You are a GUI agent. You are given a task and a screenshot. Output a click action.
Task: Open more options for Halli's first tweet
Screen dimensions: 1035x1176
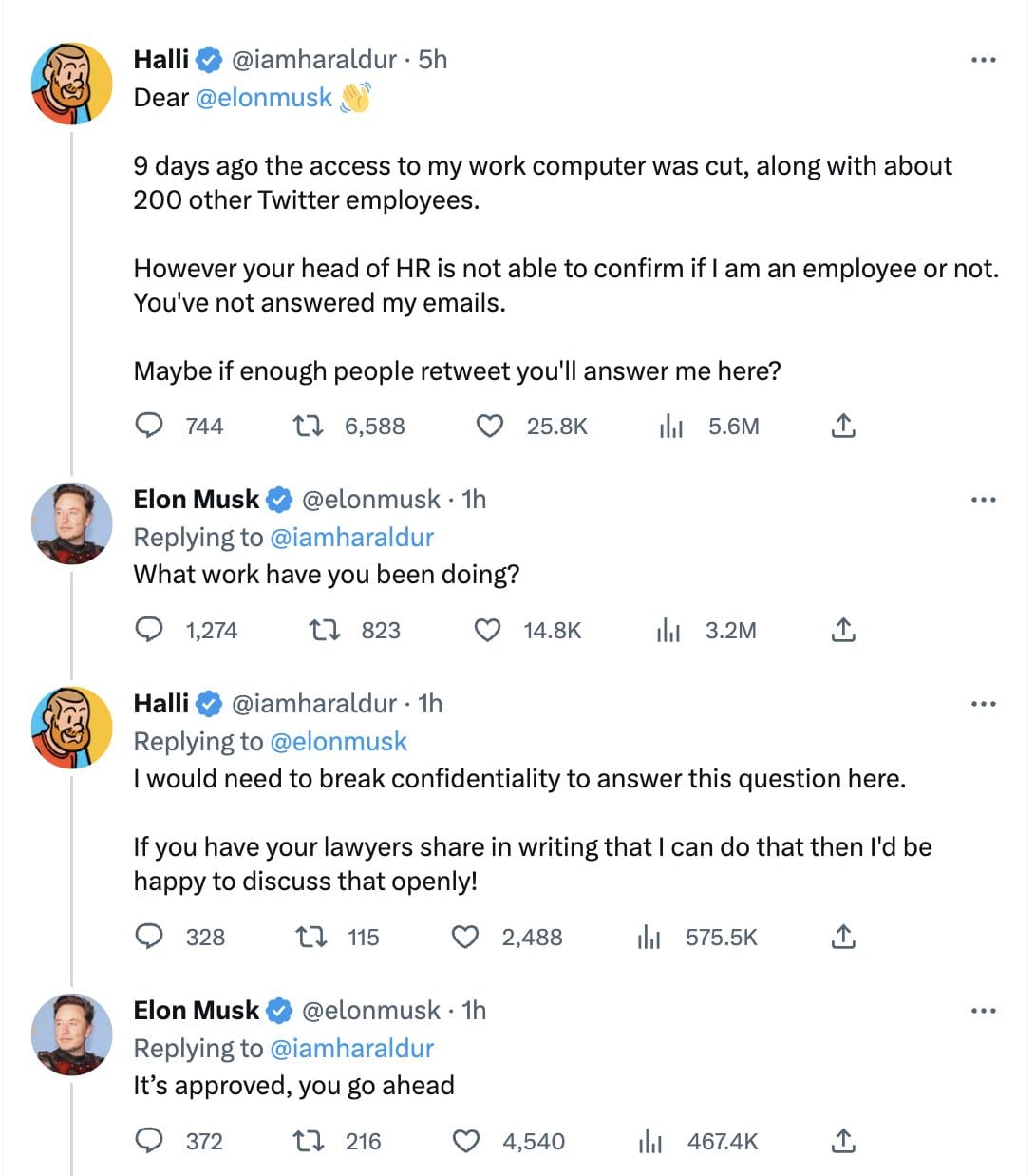click(x=983, y=60)
